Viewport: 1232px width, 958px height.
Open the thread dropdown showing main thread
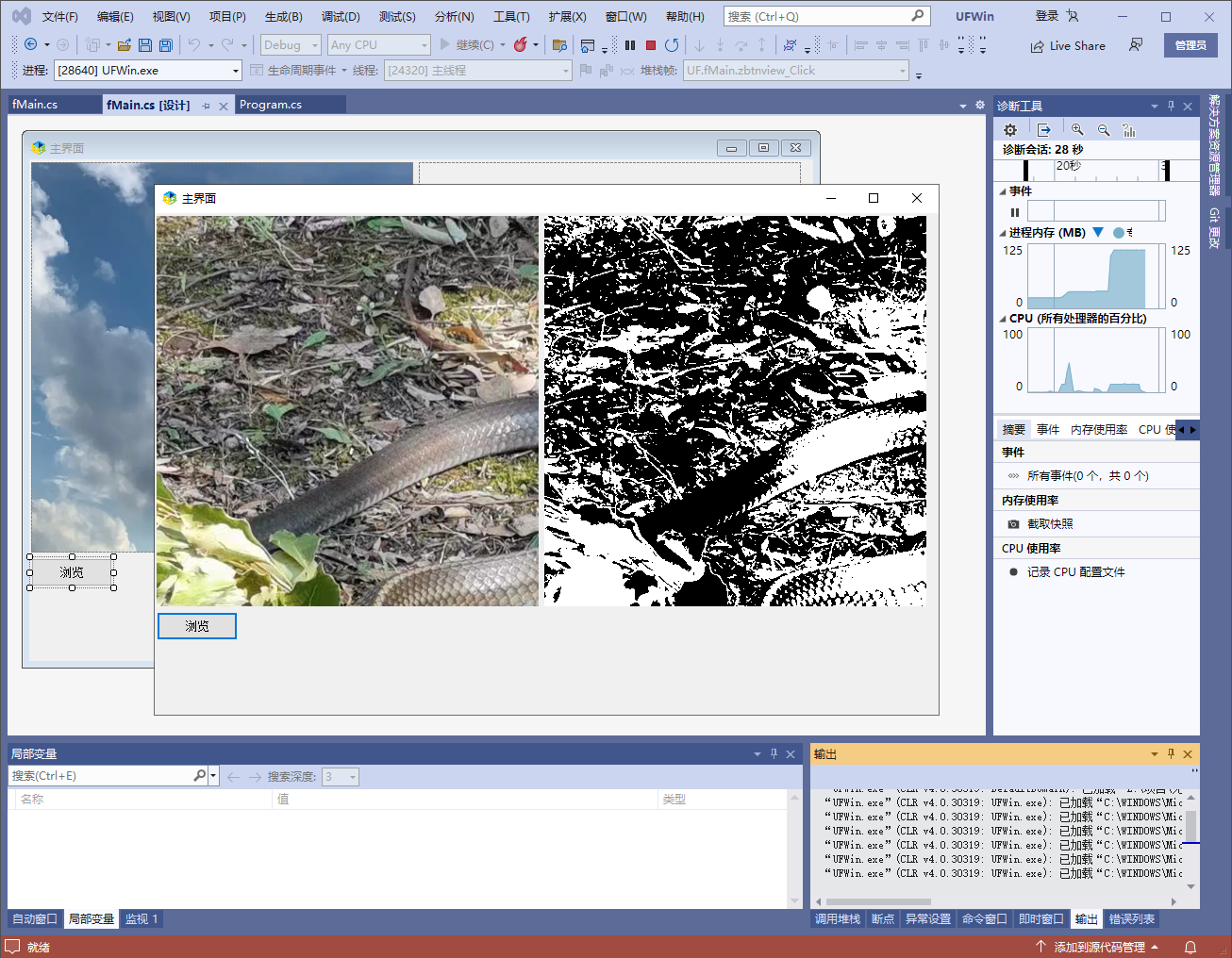(x=478, y=71)
